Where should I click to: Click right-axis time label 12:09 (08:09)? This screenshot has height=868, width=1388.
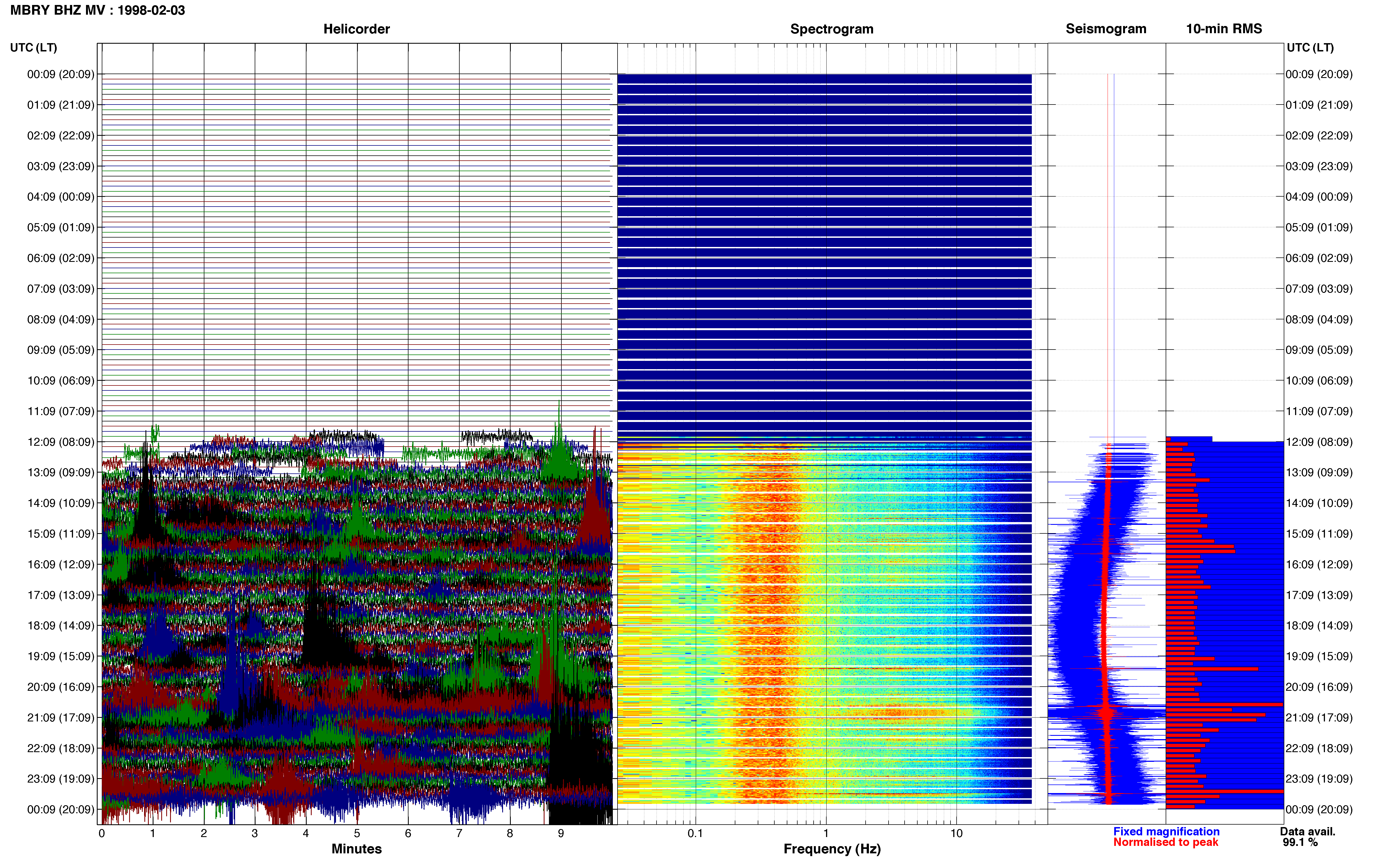coord(1319,442)
